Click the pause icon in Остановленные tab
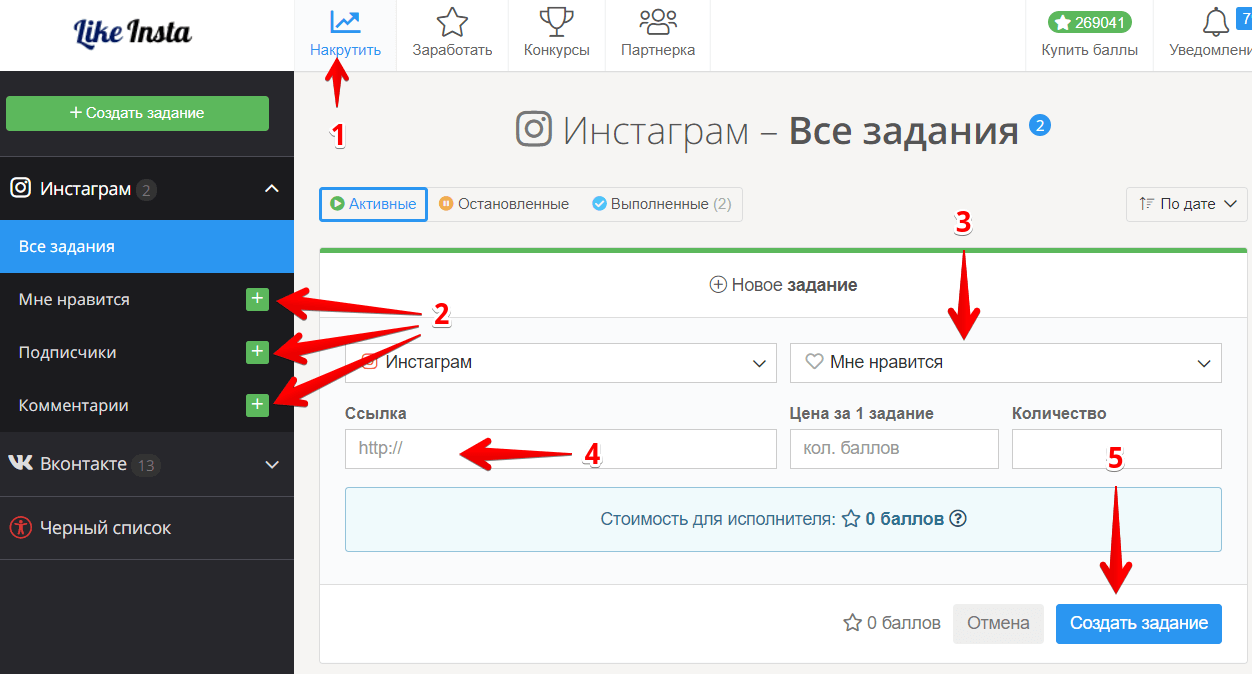The width and height of the screenshot is (1252, 674). click(446, 204)
